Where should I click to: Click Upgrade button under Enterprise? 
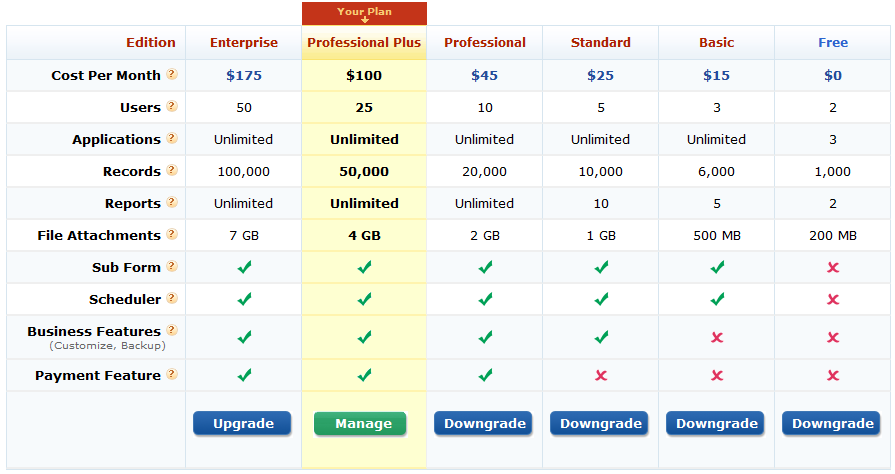(242, 424)
